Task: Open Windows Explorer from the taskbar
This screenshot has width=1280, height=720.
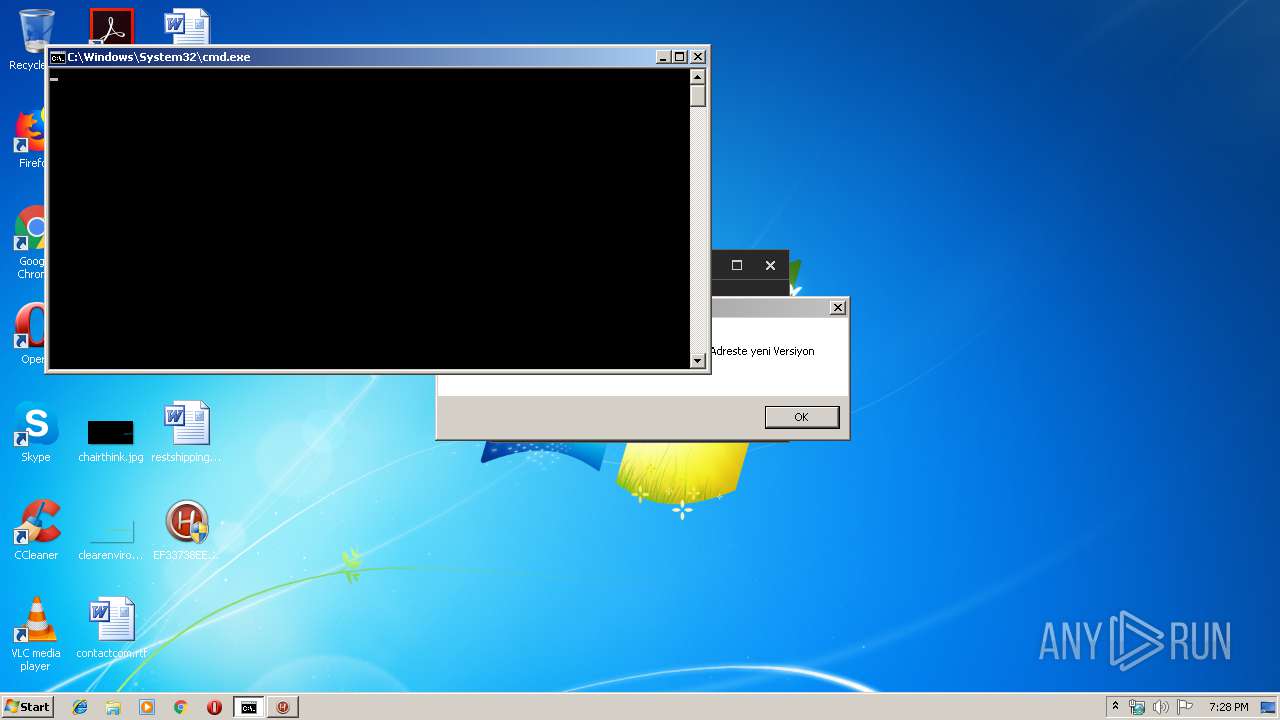Action: click(x=113, y=707)
